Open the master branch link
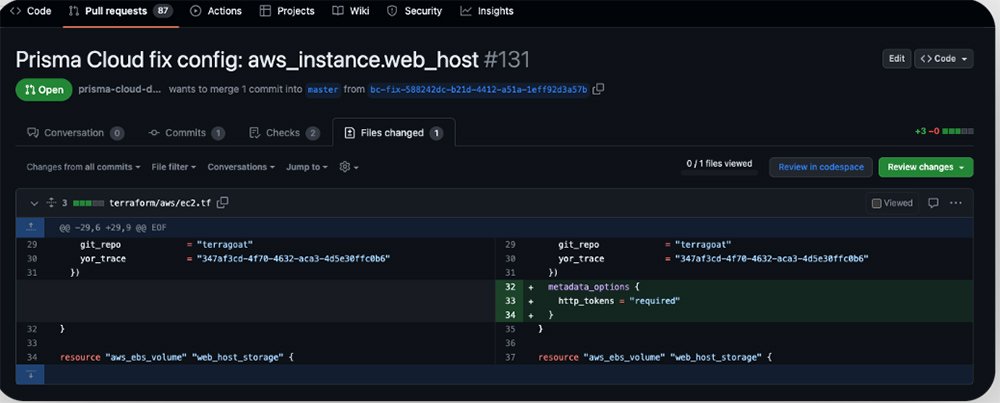The height and width of the screenshot is (403, 1000). (323, 89)
